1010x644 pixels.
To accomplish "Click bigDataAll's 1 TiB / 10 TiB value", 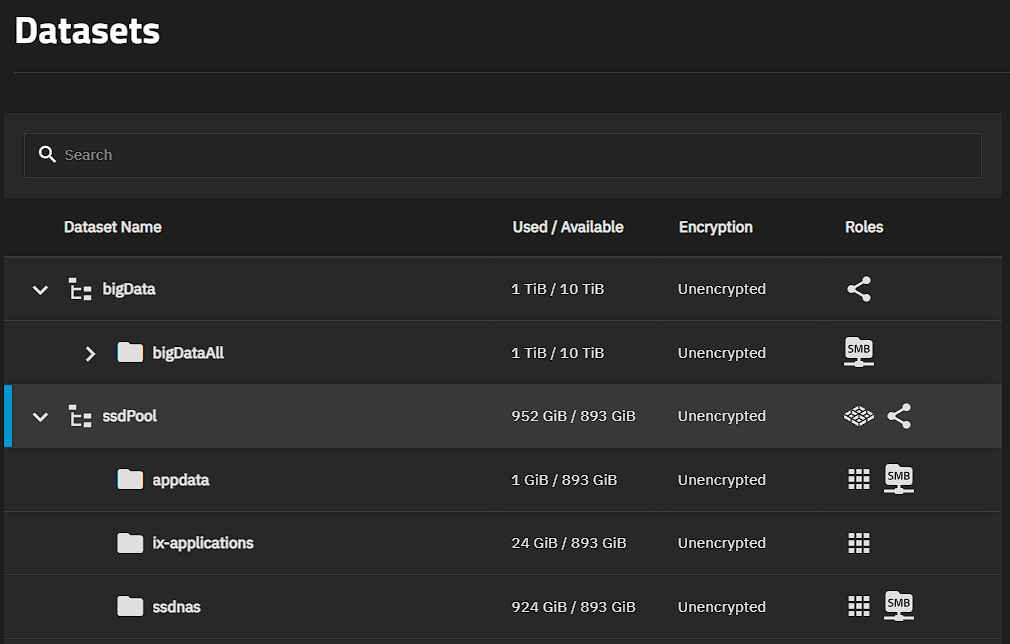I will tap(558, 353).
